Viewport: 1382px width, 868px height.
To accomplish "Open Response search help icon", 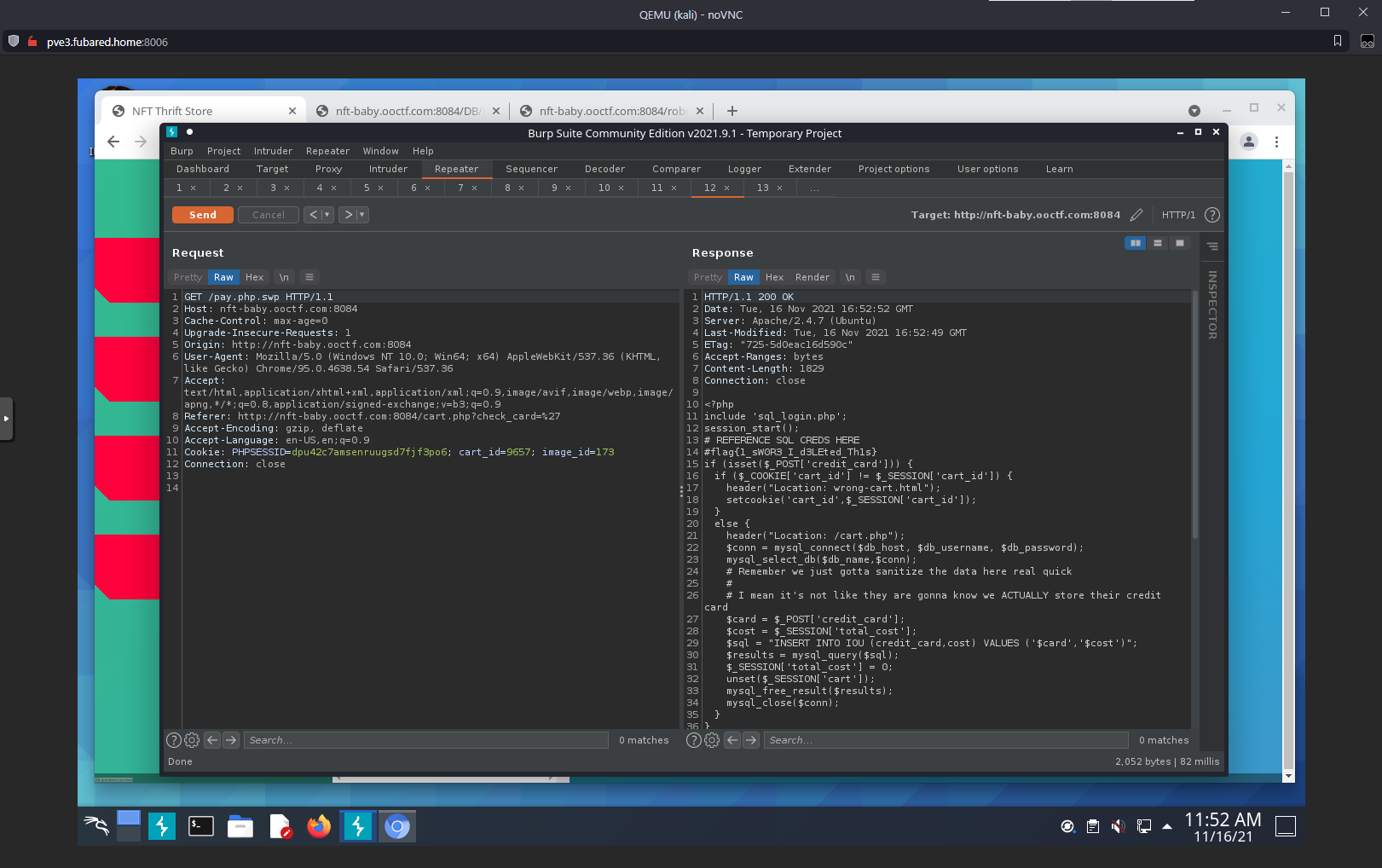I will click(x=694, y=740).
